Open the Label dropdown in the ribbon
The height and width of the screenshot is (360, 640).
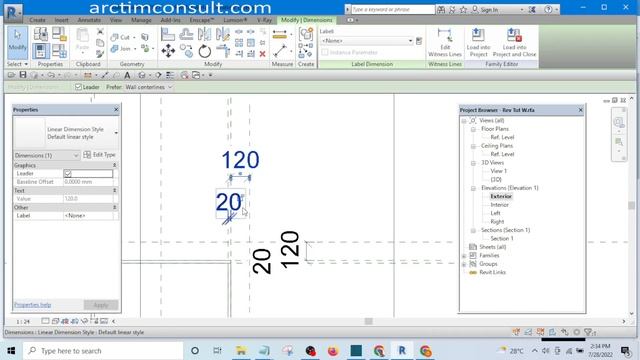point(367,41)
